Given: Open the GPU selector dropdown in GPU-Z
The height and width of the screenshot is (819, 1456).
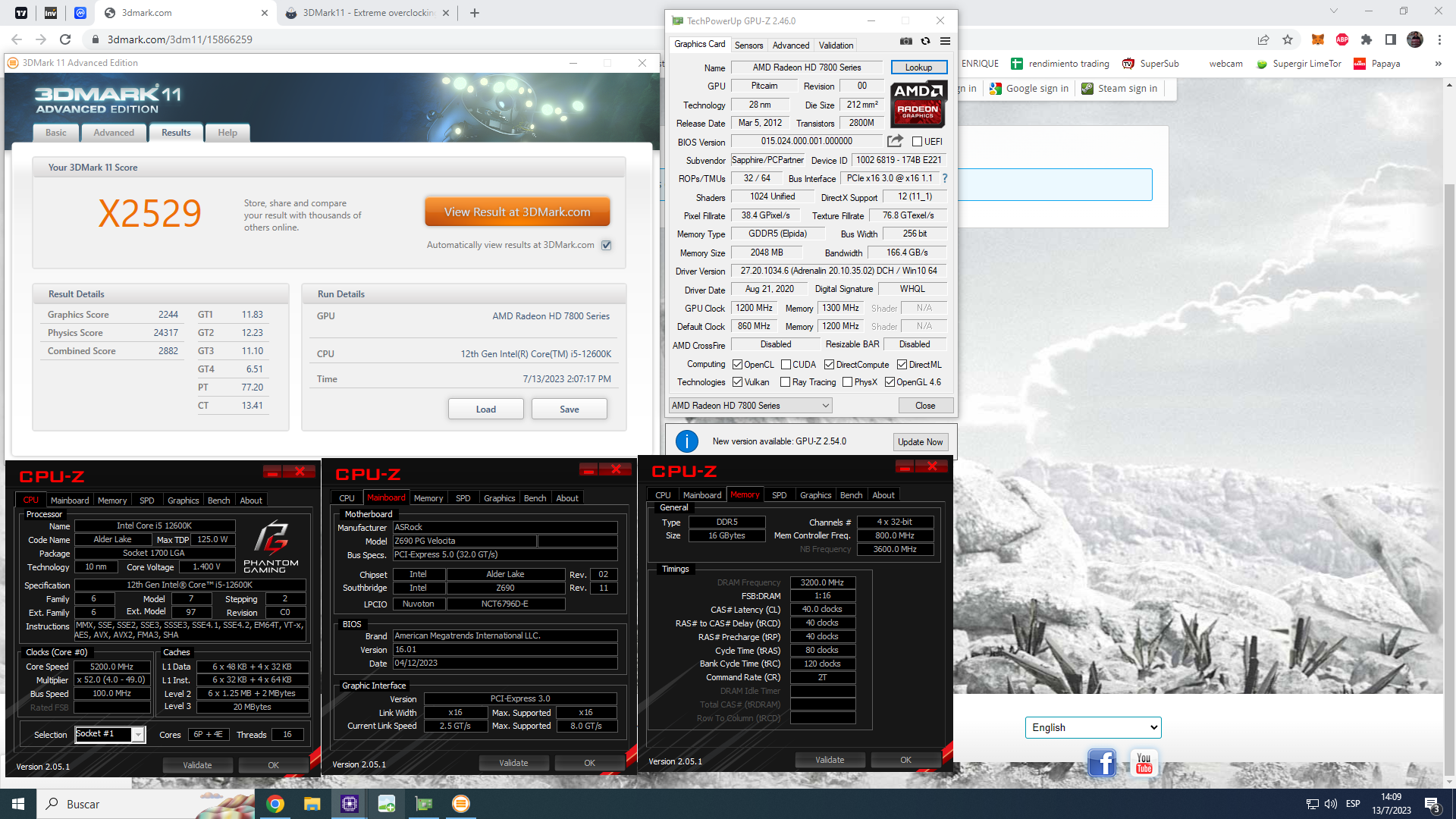Looking at the screenshot, I should [x=751, y=406].
